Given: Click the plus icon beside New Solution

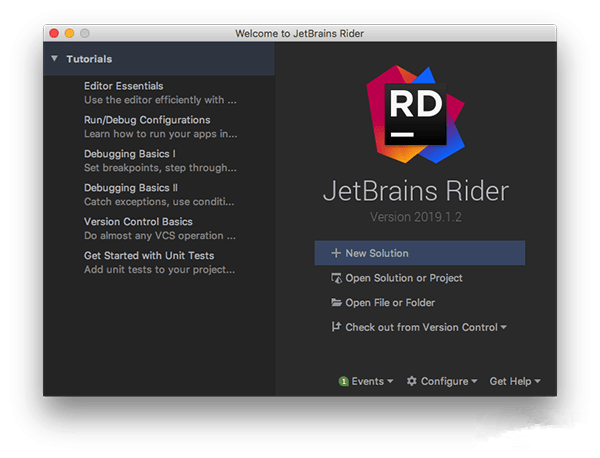Looking at the screenshot, I should tap(336, 253).
